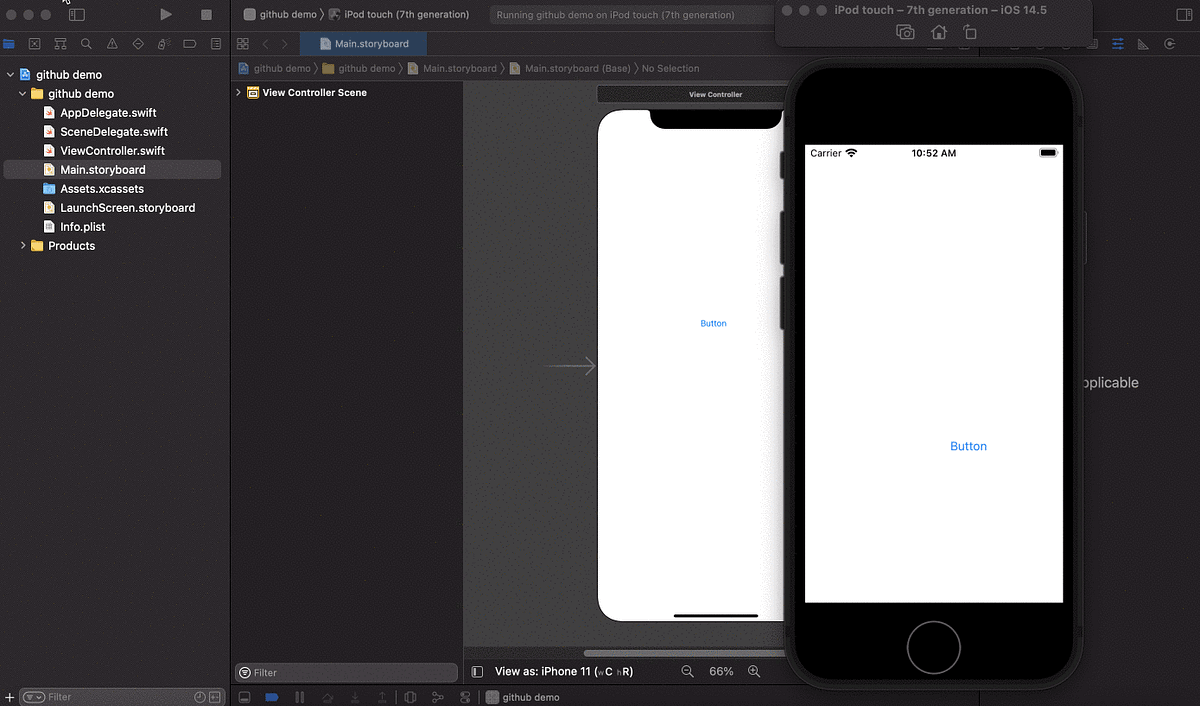This screenshot has height=706, width=1200.
Task: Open the Find navigator magnifying glass
Action: (x=86, y=44)
